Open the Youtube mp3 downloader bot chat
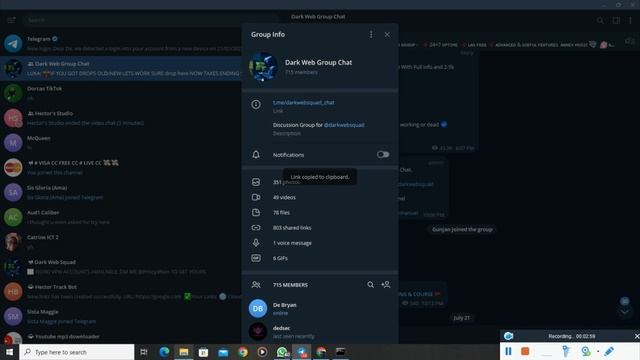This screenshot has width=640, height=360. pos(121,336)
